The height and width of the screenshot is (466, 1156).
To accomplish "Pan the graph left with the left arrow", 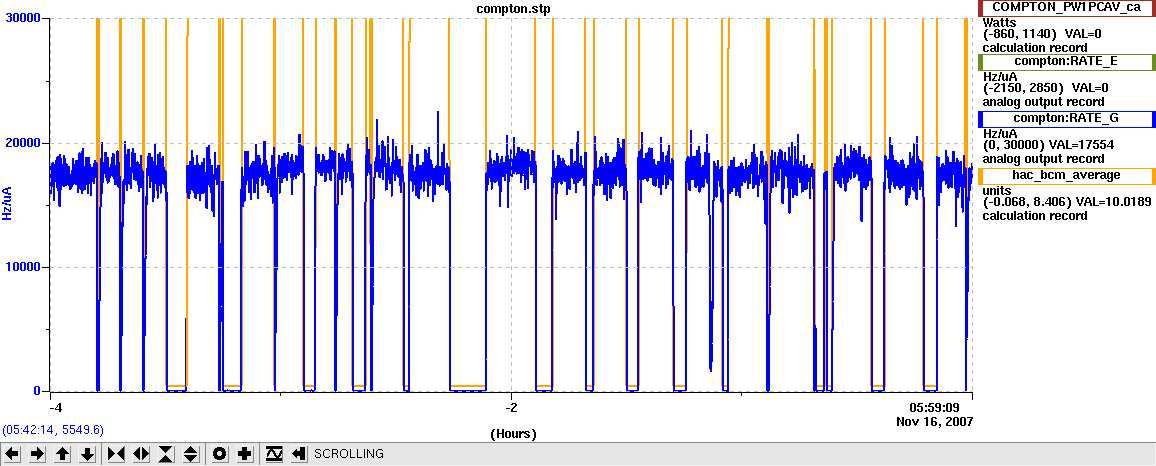I will tap(13, 453).
